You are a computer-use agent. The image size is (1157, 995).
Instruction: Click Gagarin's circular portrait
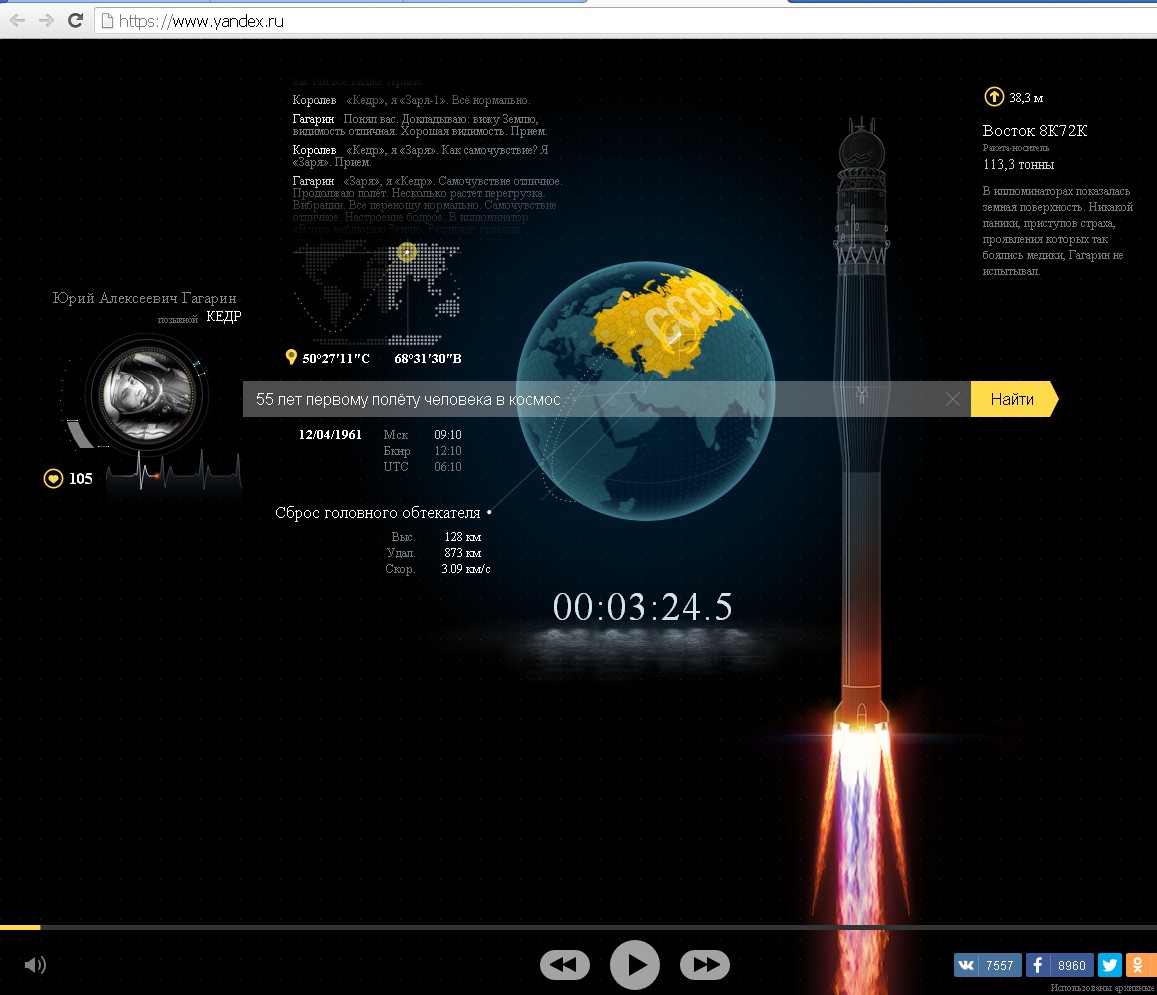point(146,391)
